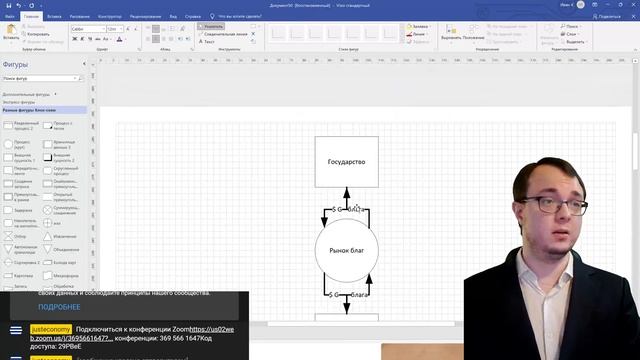Viewport: 640px width, 360px height.
Task: Click the Position (Положение) button
Action: (x=473, y=32)
